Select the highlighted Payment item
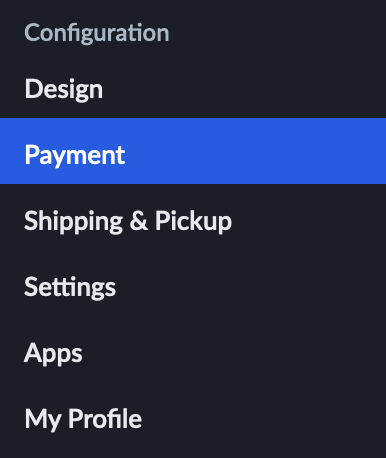This screenshot has height=458, width=386. pyautogui.click(x=193, y=151)
